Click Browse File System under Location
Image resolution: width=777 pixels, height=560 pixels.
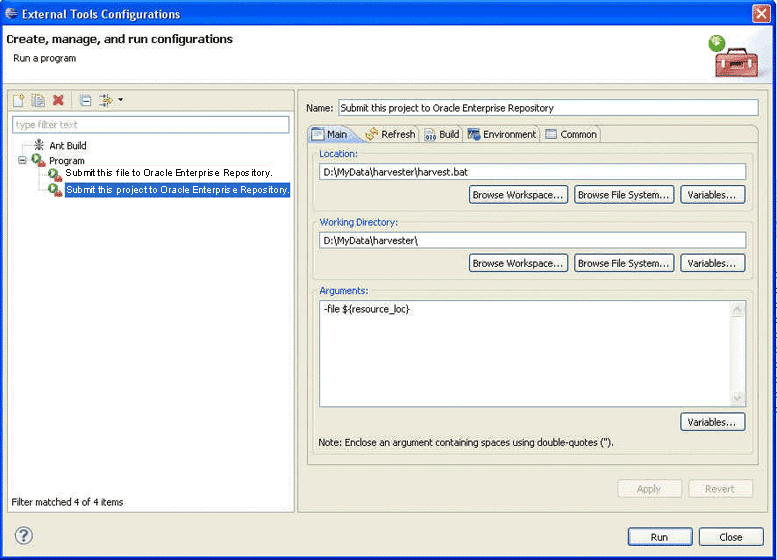(623, 195)
